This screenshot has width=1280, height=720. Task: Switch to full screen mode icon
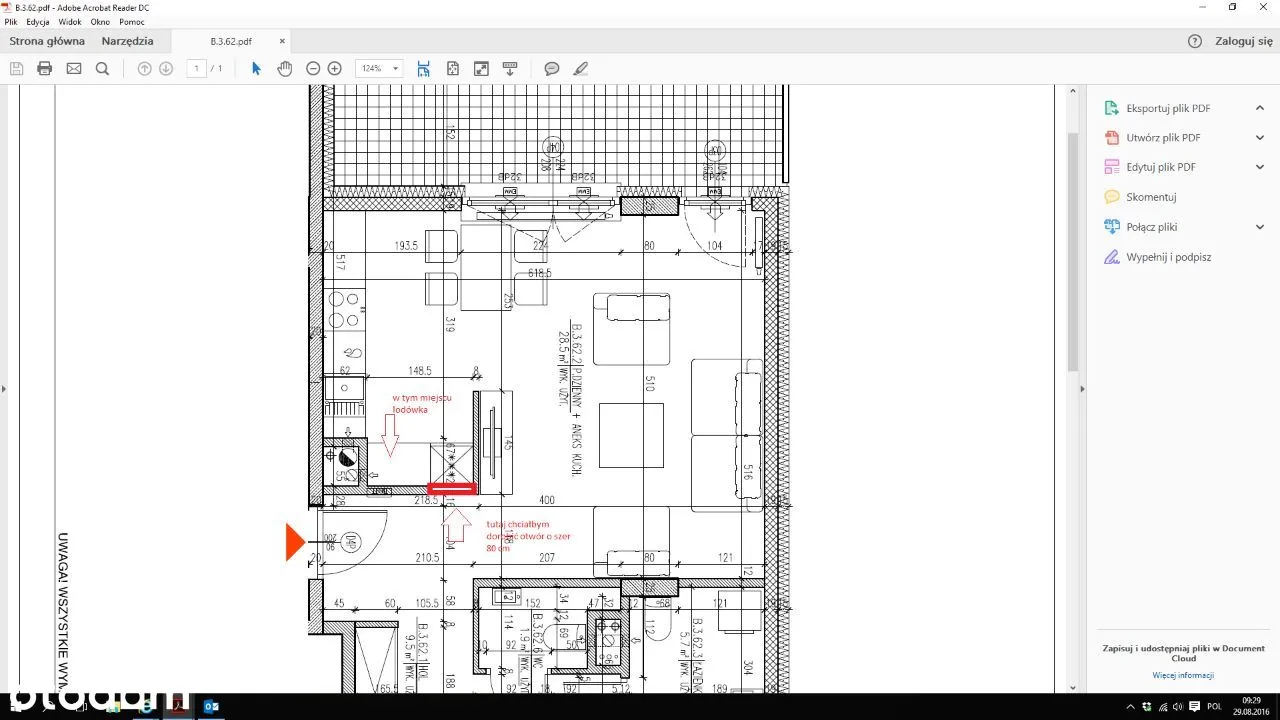481,68
